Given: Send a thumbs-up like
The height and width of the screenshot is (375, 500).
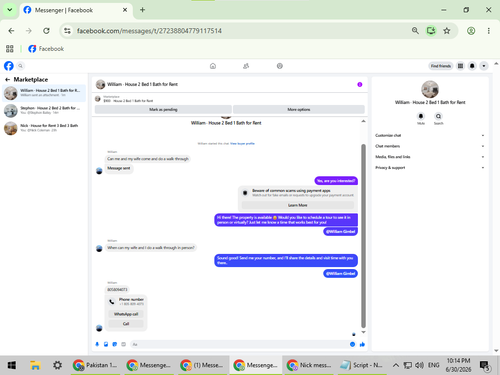Looking at the screenshot, I should click(362, 344).
